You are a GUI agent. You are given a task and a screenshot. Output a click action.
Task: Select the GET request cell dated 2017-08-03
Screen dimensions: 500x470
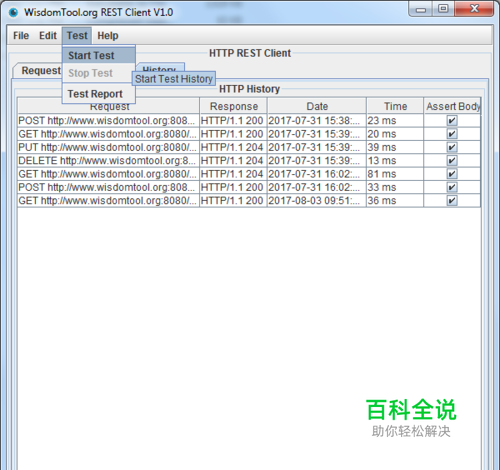[108, 201]
